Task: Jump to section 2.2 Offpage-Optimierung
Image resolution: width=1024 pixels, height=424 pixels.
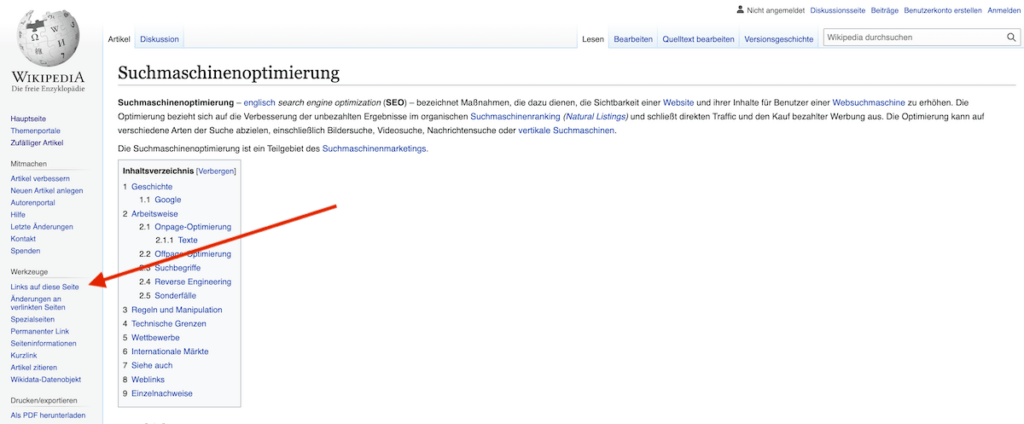Action: tap(193, 253)
